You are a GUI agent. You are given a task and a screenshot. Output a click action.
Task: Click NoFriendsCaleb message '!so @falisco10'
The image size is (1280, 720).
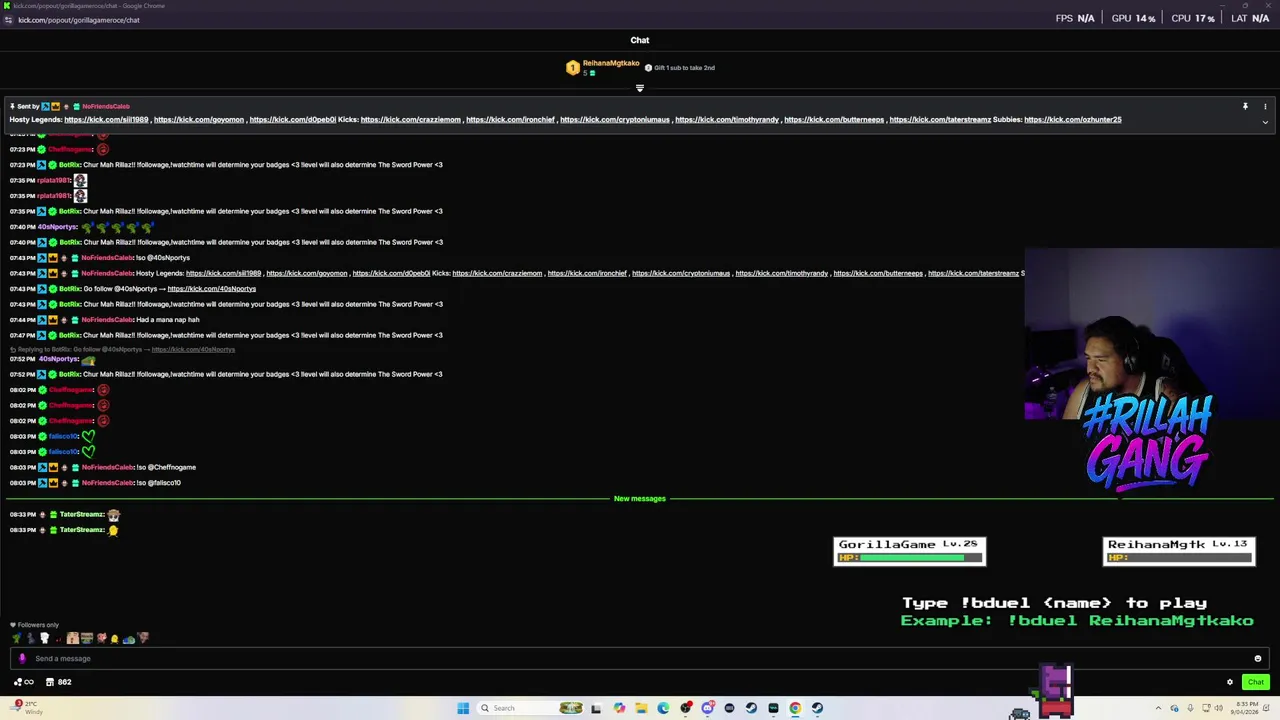click(158, 483)
